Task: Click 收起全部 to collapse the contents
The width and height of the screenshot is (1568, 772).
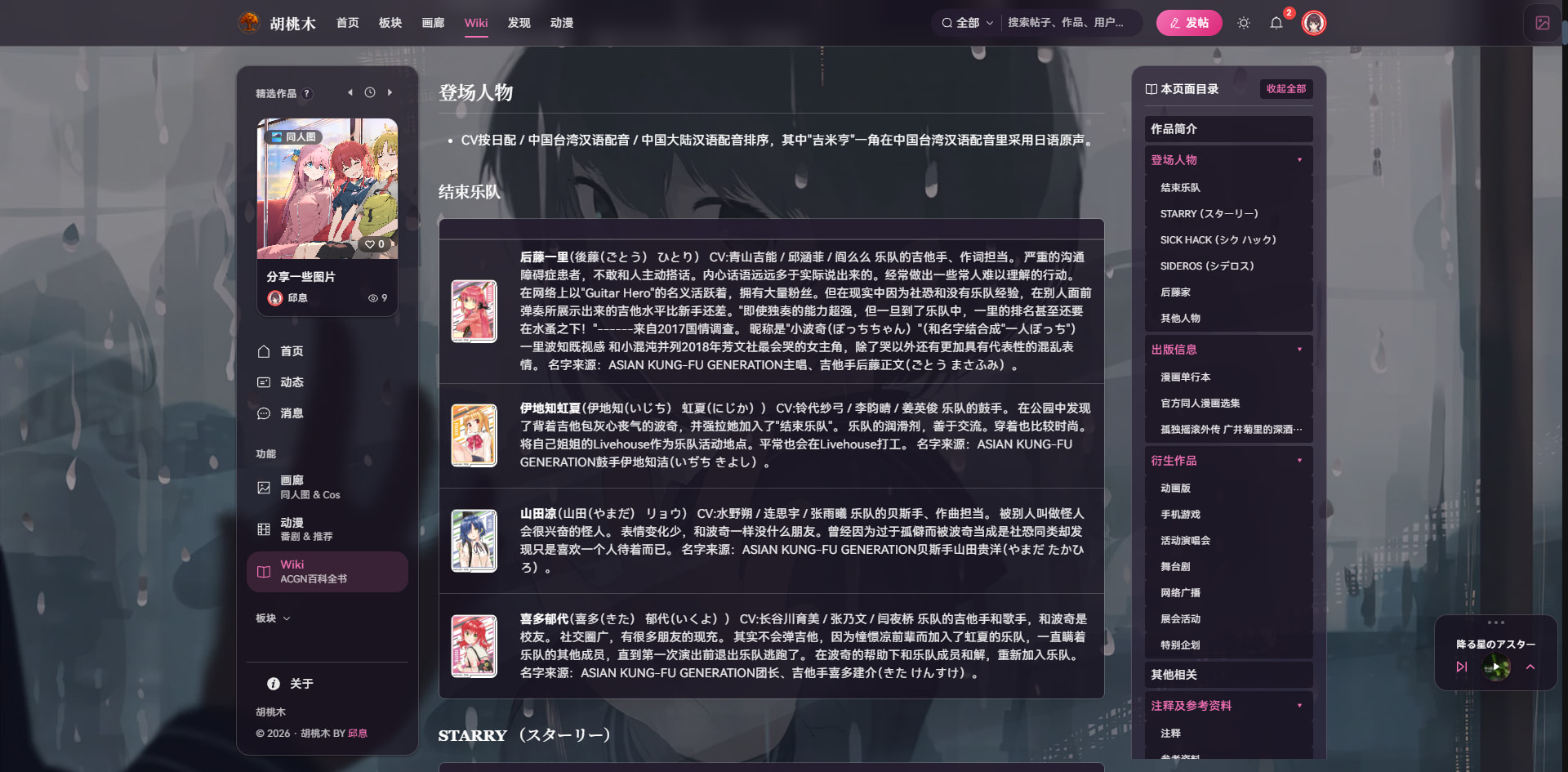Action: [1286, 89]
